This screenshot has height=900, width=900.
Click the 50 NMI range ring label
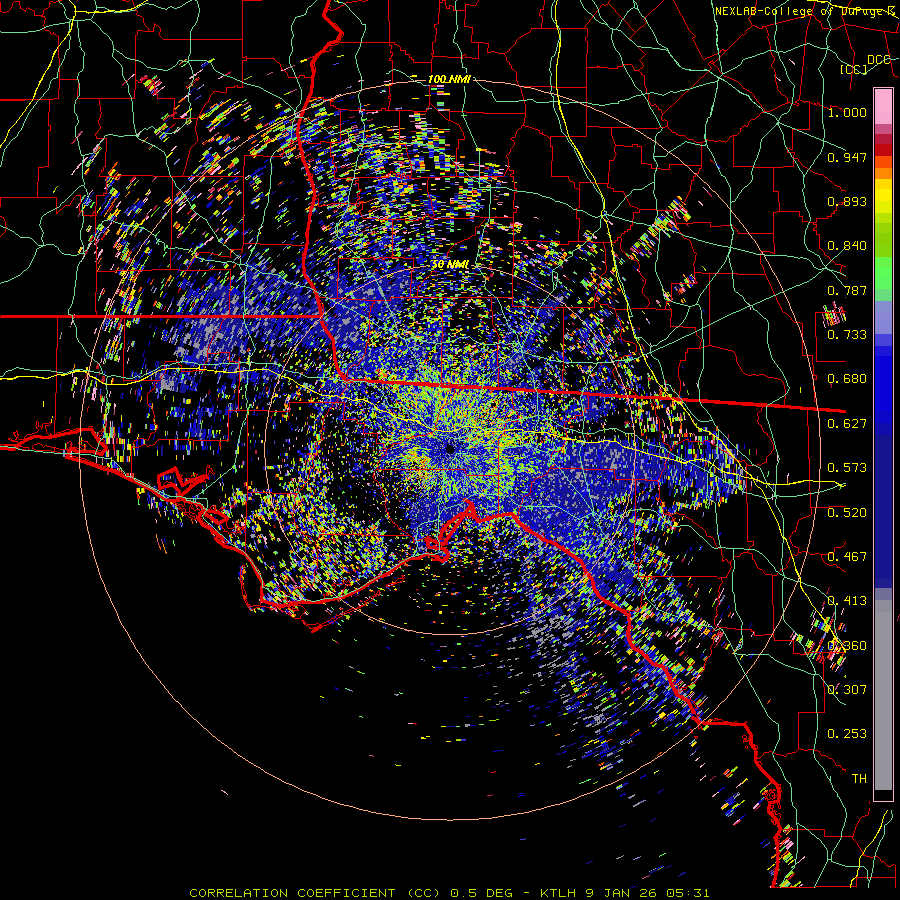click(450, 265)
